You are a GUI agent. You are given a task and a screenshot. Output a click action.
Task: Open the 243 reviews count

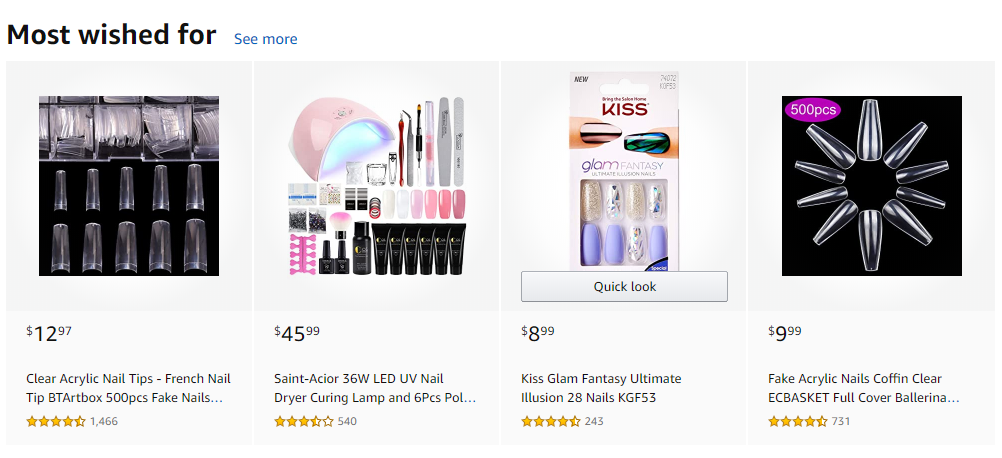[x=594, y=422]
